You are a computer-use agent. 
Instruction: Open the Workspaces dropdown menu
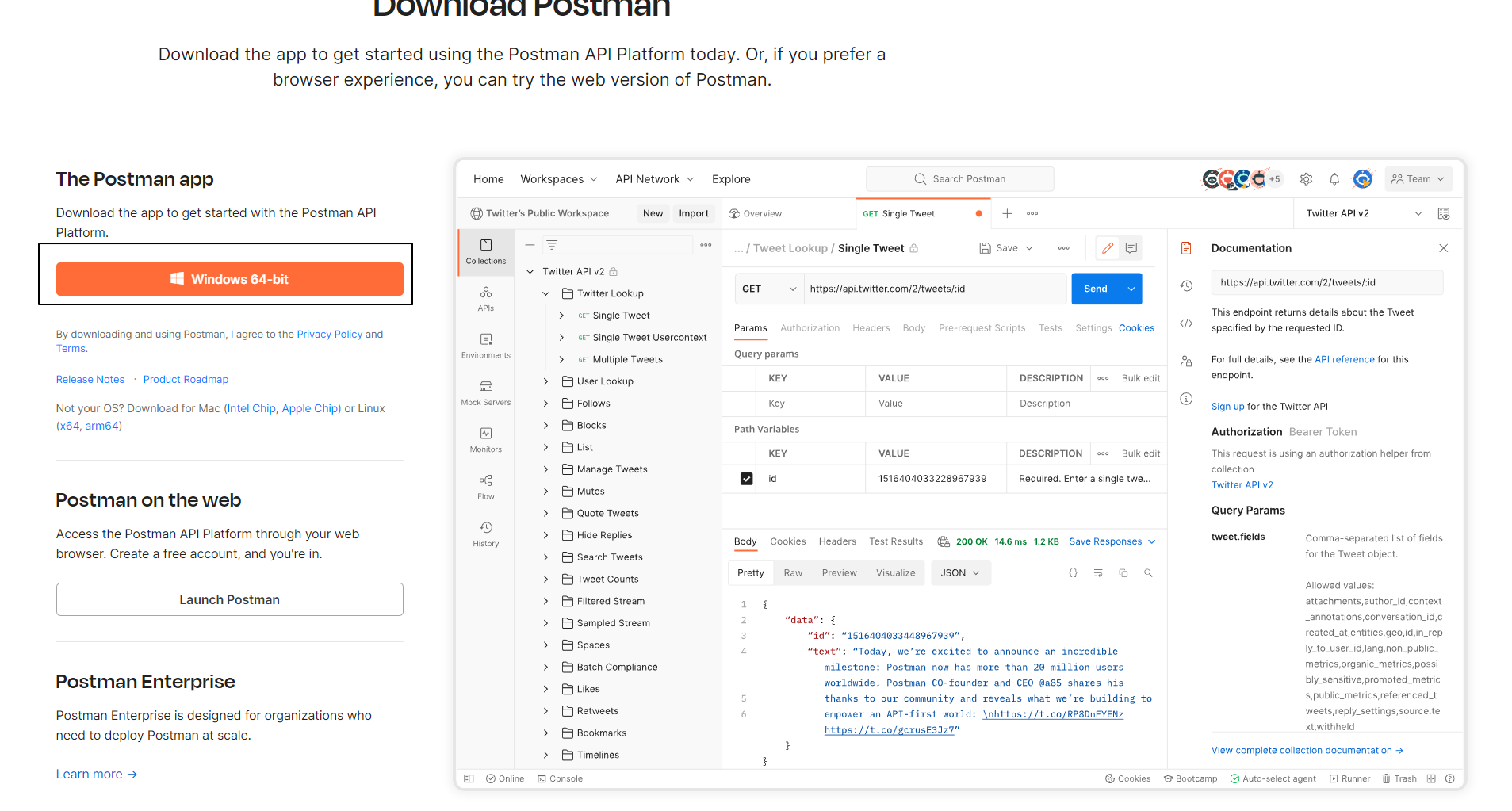click(x=559, y=179)
